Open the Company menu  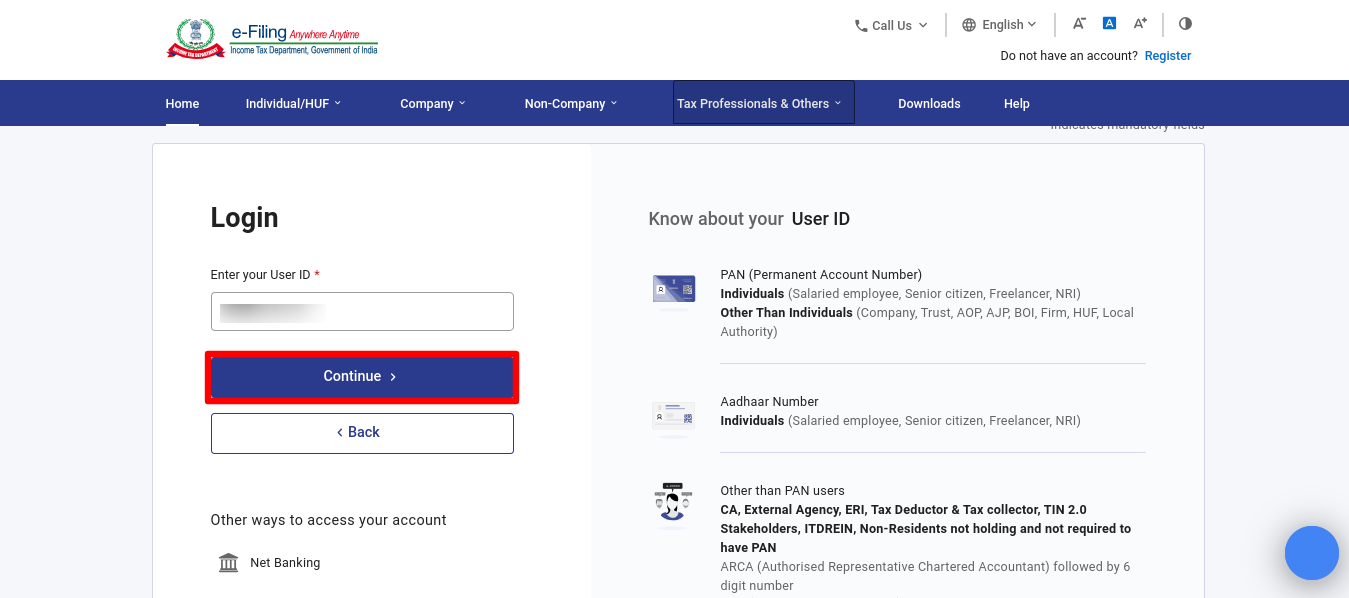click(433, 104)
